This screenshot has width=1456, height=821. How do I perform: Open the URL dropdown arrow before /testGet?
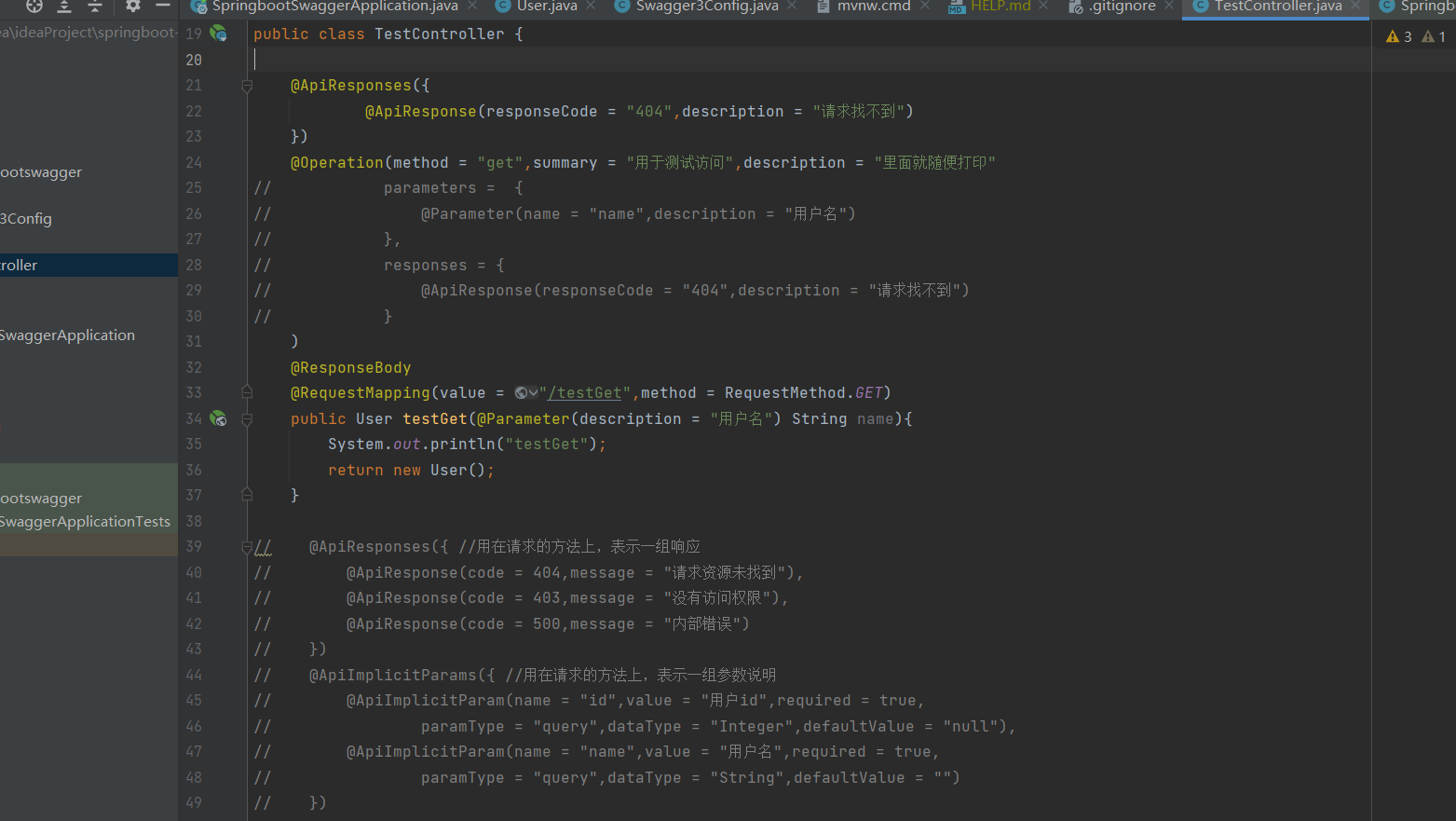[534, 393]
